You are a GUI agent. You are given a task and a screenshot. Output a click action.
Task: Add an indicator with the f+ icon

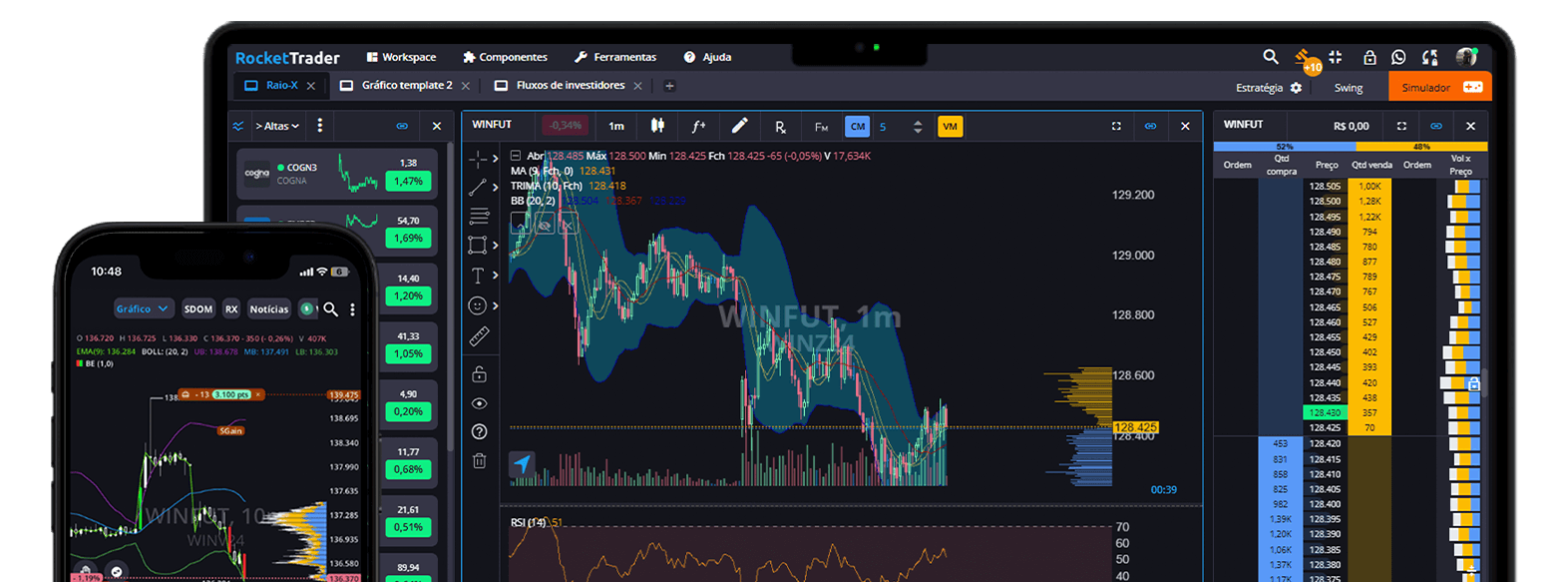[698, 126]
